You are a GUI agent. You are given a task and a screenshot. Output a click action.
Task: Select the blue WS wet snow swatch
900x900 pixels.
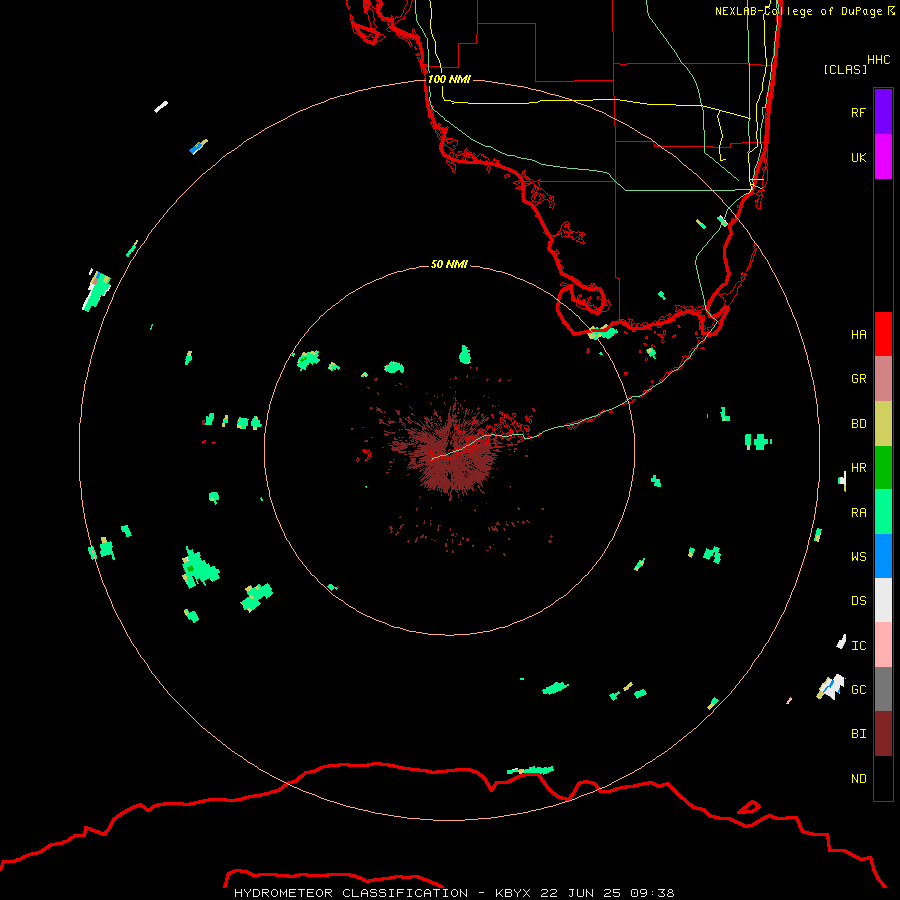883,556
